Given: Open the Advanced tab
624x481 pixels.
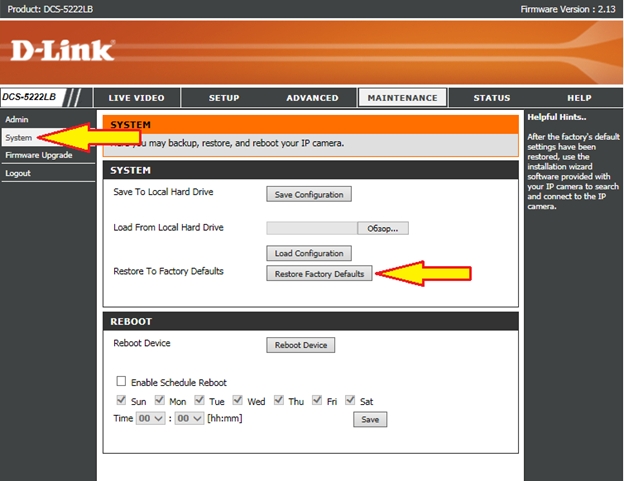Looking at the screenshot, I should [312, 98].
